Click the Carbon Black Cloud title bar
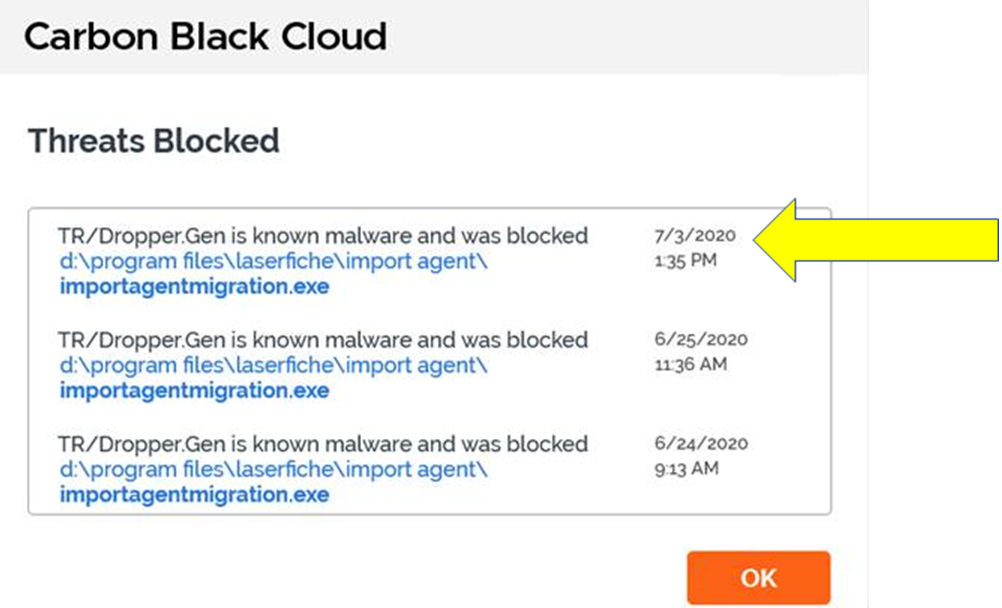This screenshot has width=1002, height=608. tap(205, 37)
